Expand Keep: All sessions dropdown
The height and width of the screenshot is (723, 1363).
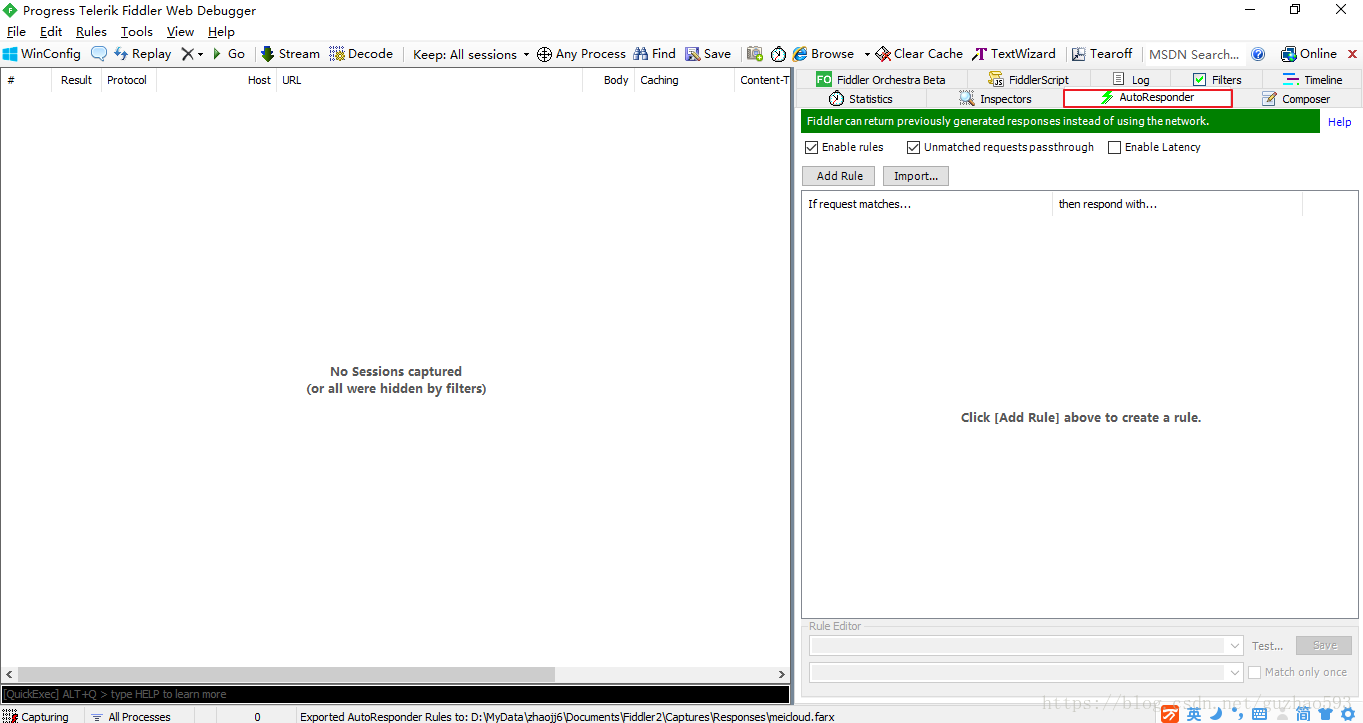[471, 54]
